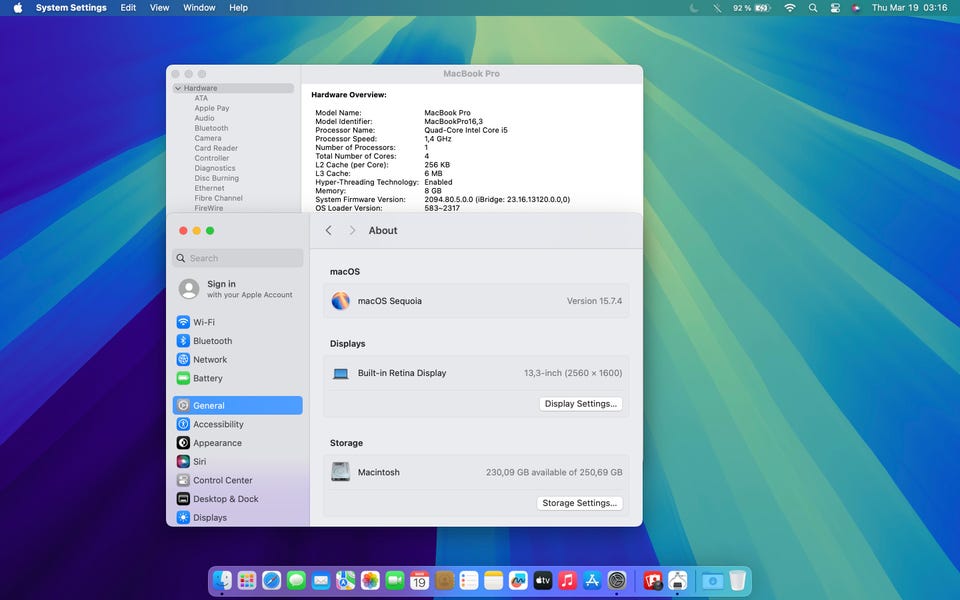Open the Control Center menu bar icon
The image size is (960, 600).
[835, 8]
